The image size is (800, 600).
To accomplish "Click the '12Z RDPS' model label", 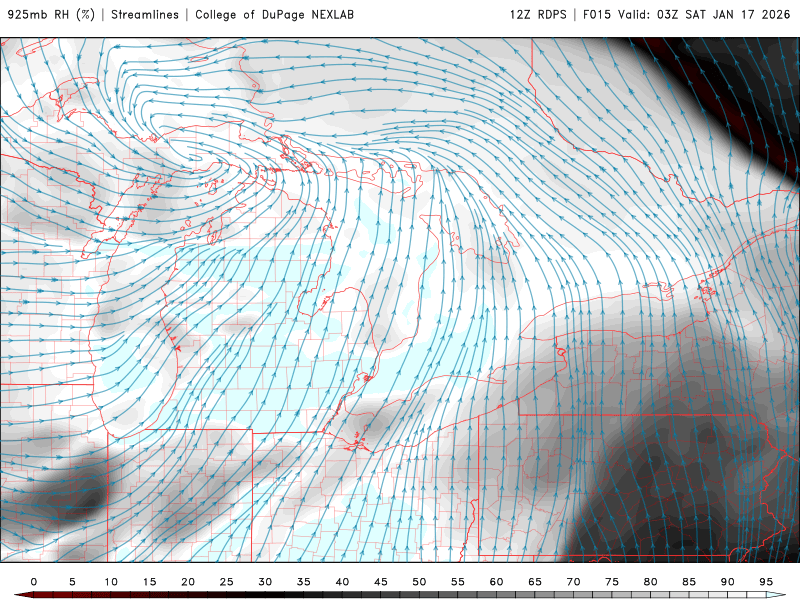I will click(538, 14).
